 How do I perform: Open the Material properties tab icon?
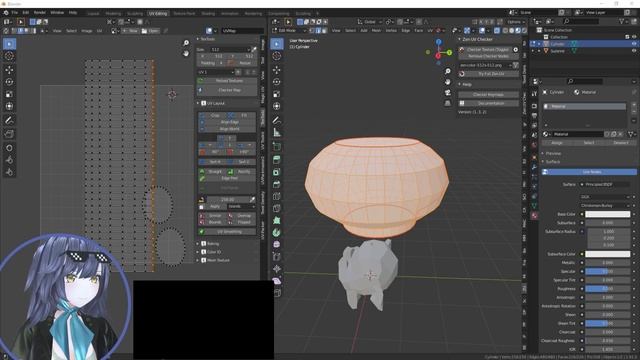point(534,216)
